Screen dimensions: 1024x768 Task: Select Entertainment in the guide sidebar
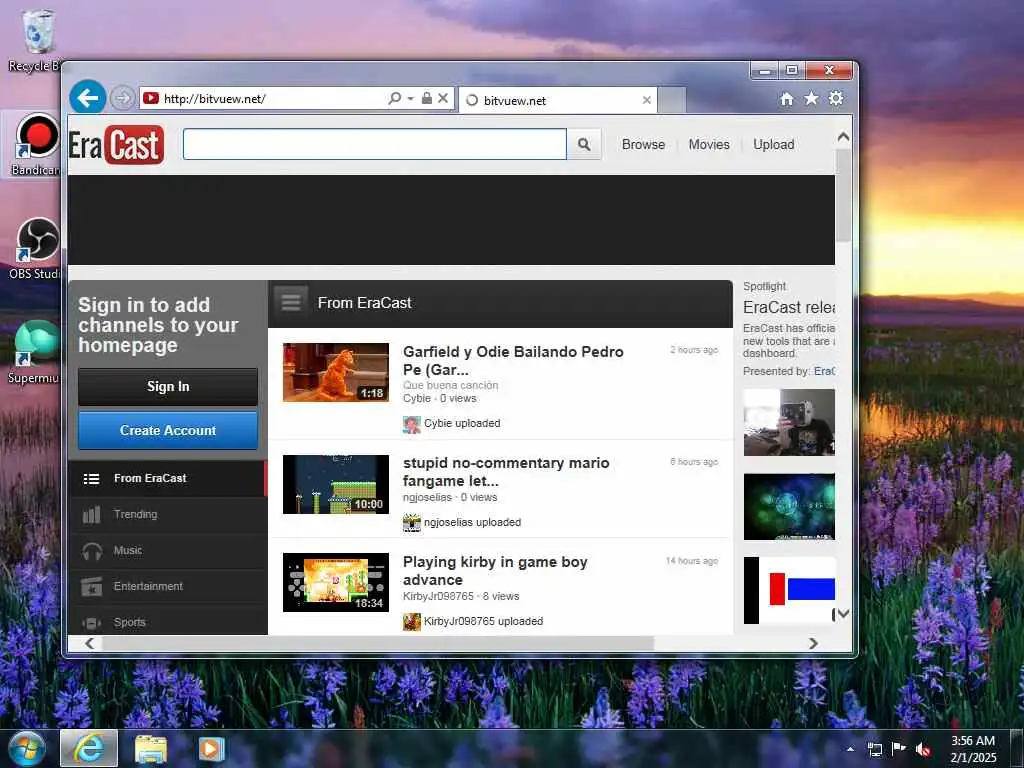pyautogui.click(x=167, y=586)
